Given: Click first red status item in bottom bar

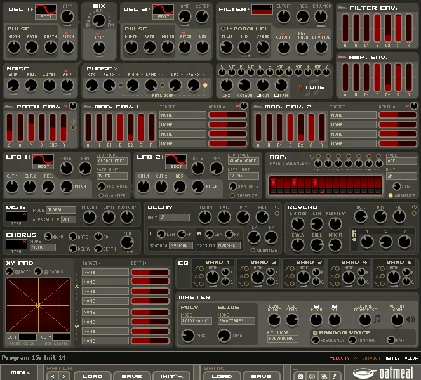Looking at the screenshot, I should [340, 358].
